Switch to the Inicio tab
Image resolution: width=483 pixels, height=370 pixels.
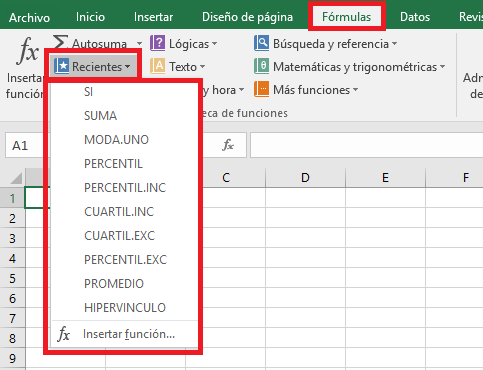click(x=90, y=17)
